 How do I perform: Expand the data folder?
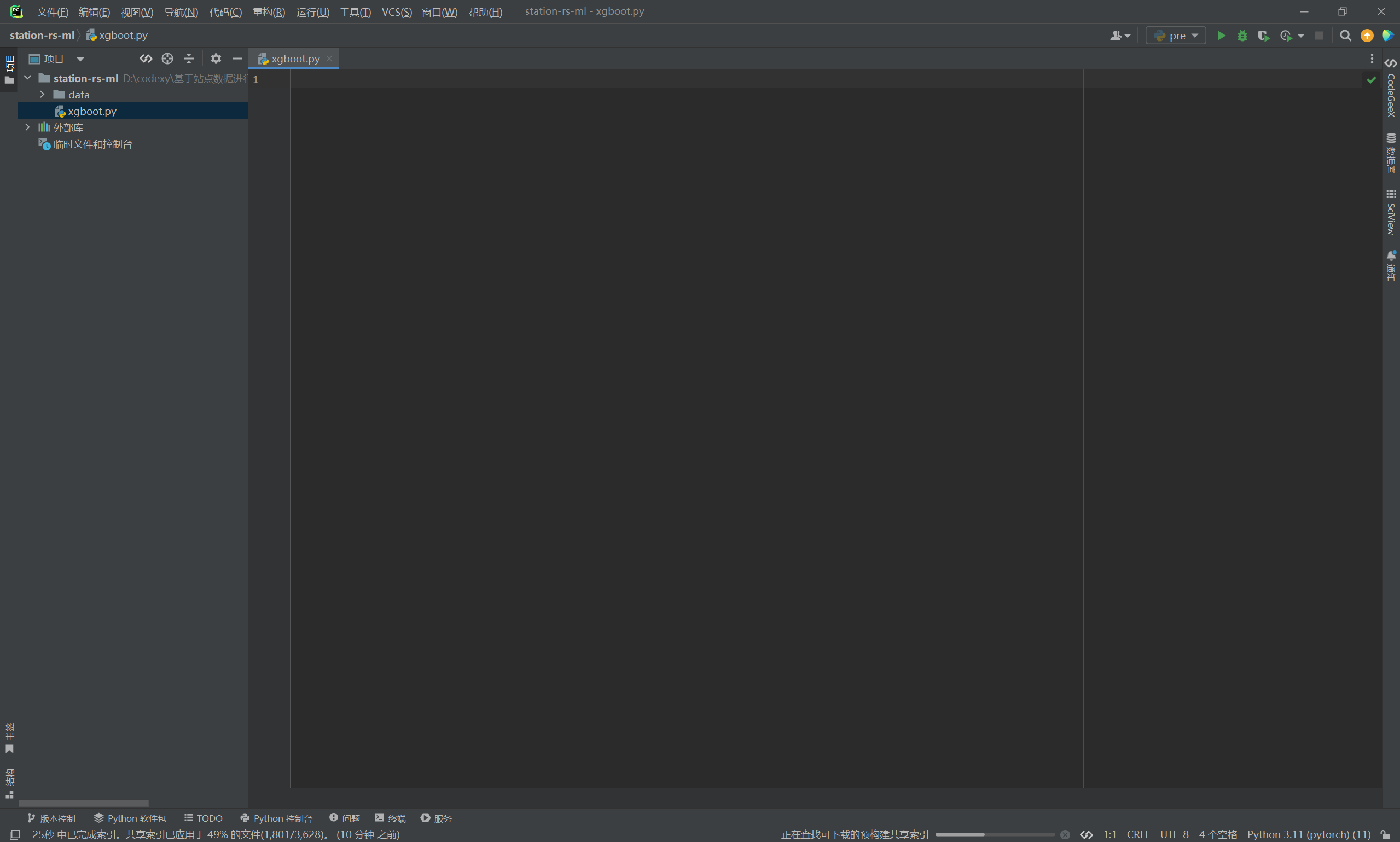point(42,95)
